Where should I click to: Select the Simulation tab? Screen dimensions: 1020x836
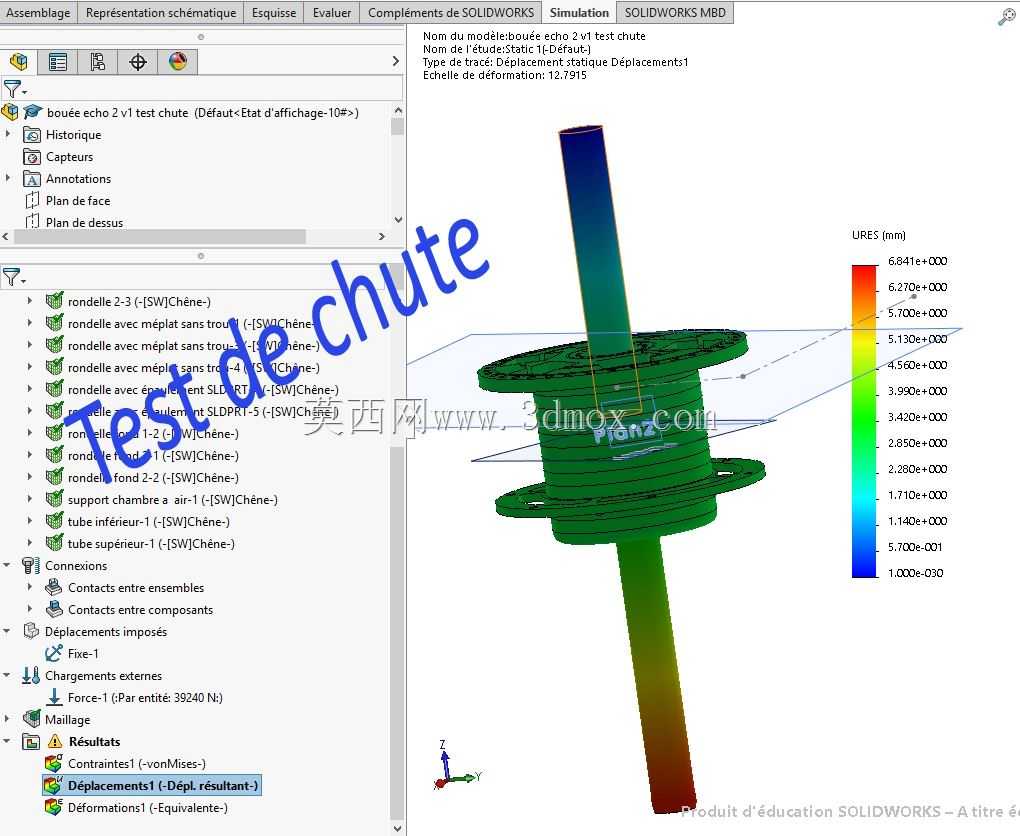(x=579, y=12)
